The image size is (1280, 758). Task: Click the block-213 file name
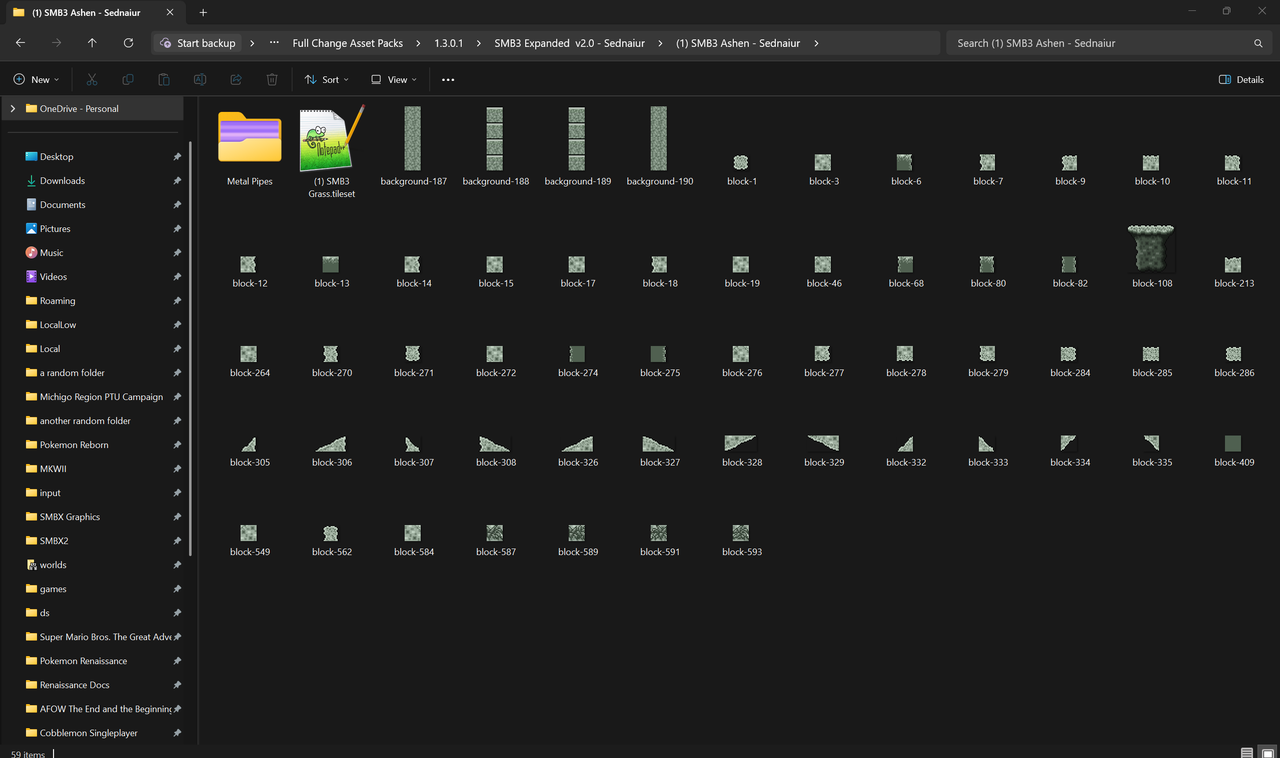click(1234, 283)
